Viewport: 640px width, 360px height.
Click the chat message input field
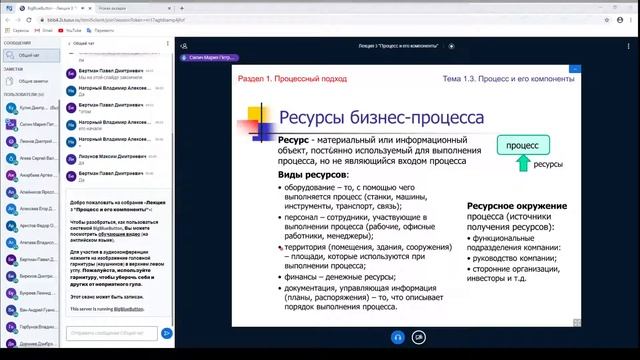pos(112,333)
